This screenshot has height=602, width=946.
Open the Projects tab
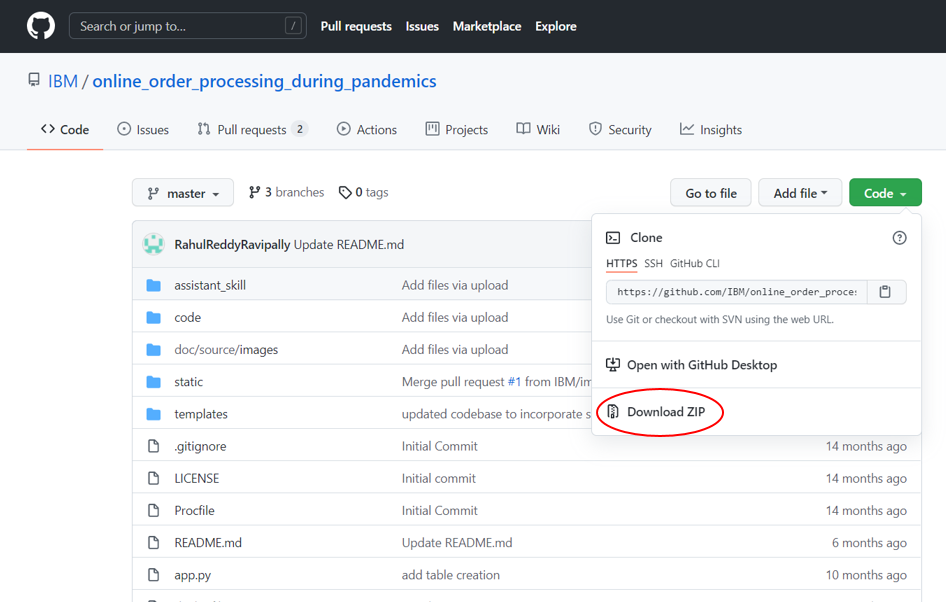pos(457,130)
